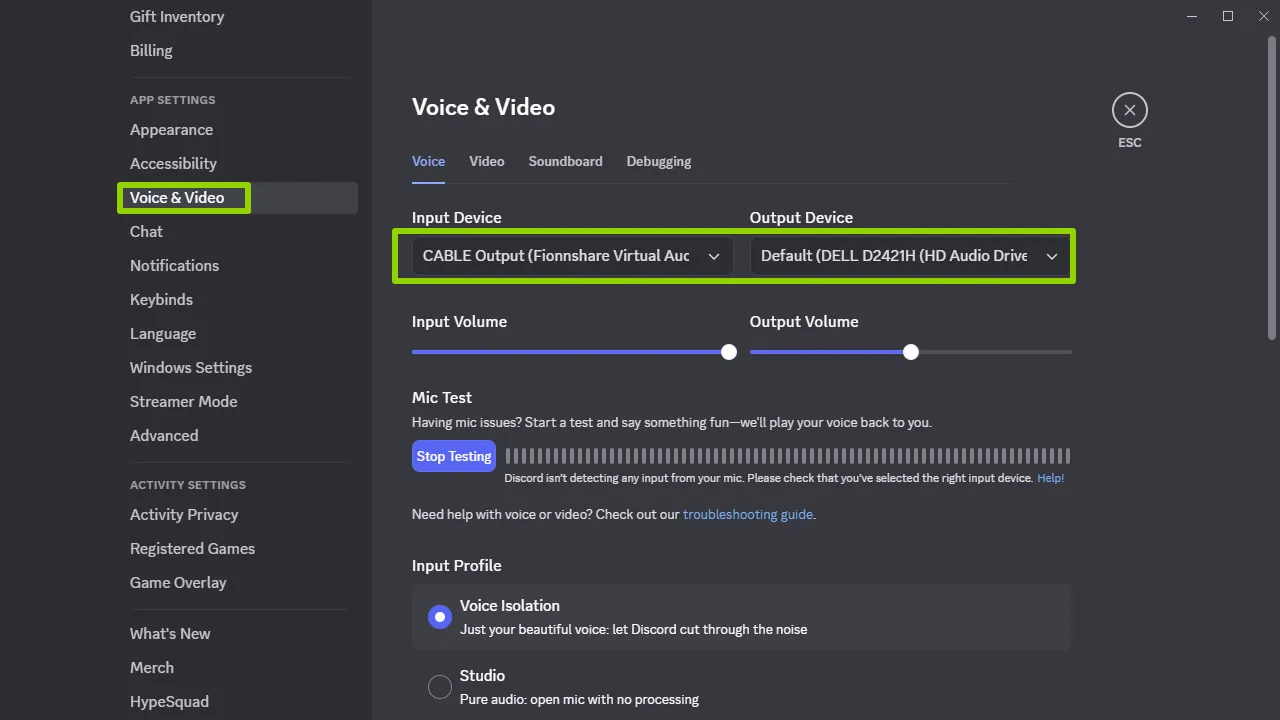The image size is (1280, 720).
Task: Select the Voice Isolation input profile
Action: [440, 617]
